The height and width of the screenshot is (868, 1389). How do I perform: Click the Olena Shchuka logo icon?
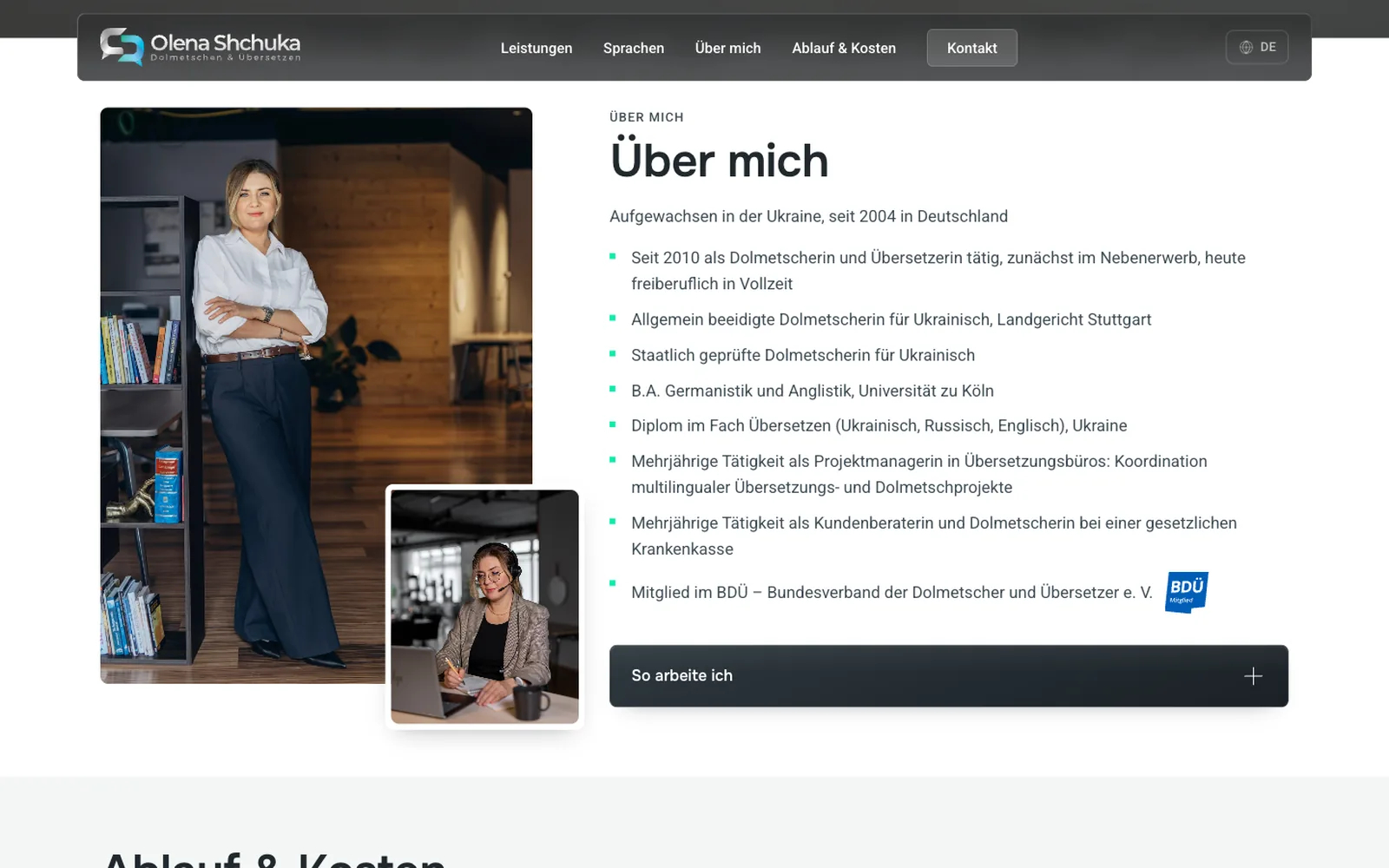pyautogui.click(x=122, y=47)
